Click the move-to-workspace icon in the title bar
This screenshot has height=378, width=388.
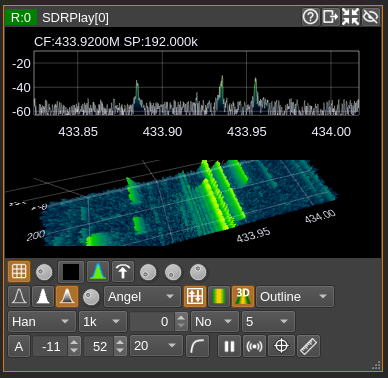(x=330, y=17)
